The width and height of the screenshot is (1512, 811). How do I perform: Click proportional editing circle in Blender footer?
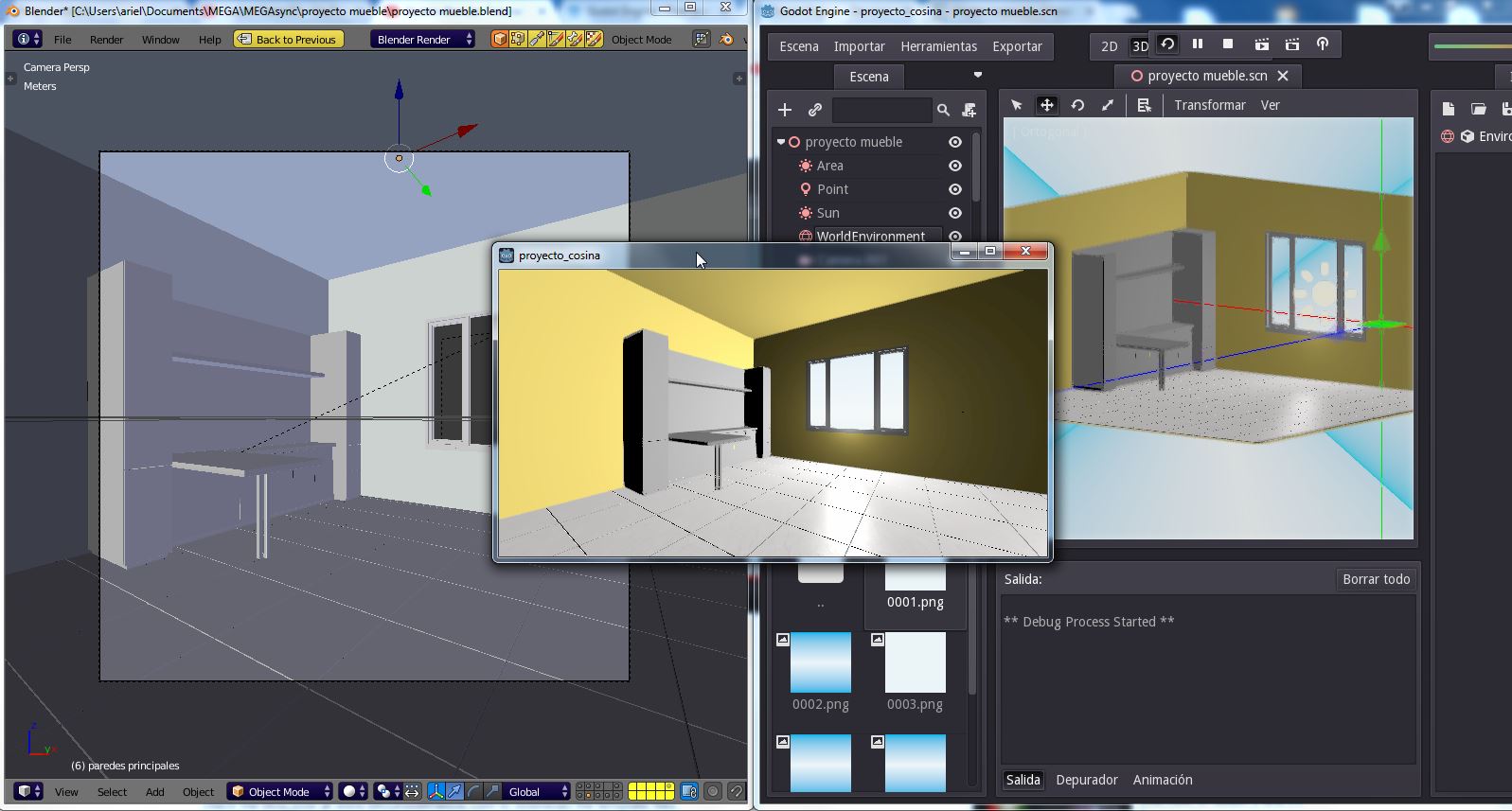(713, 791)
